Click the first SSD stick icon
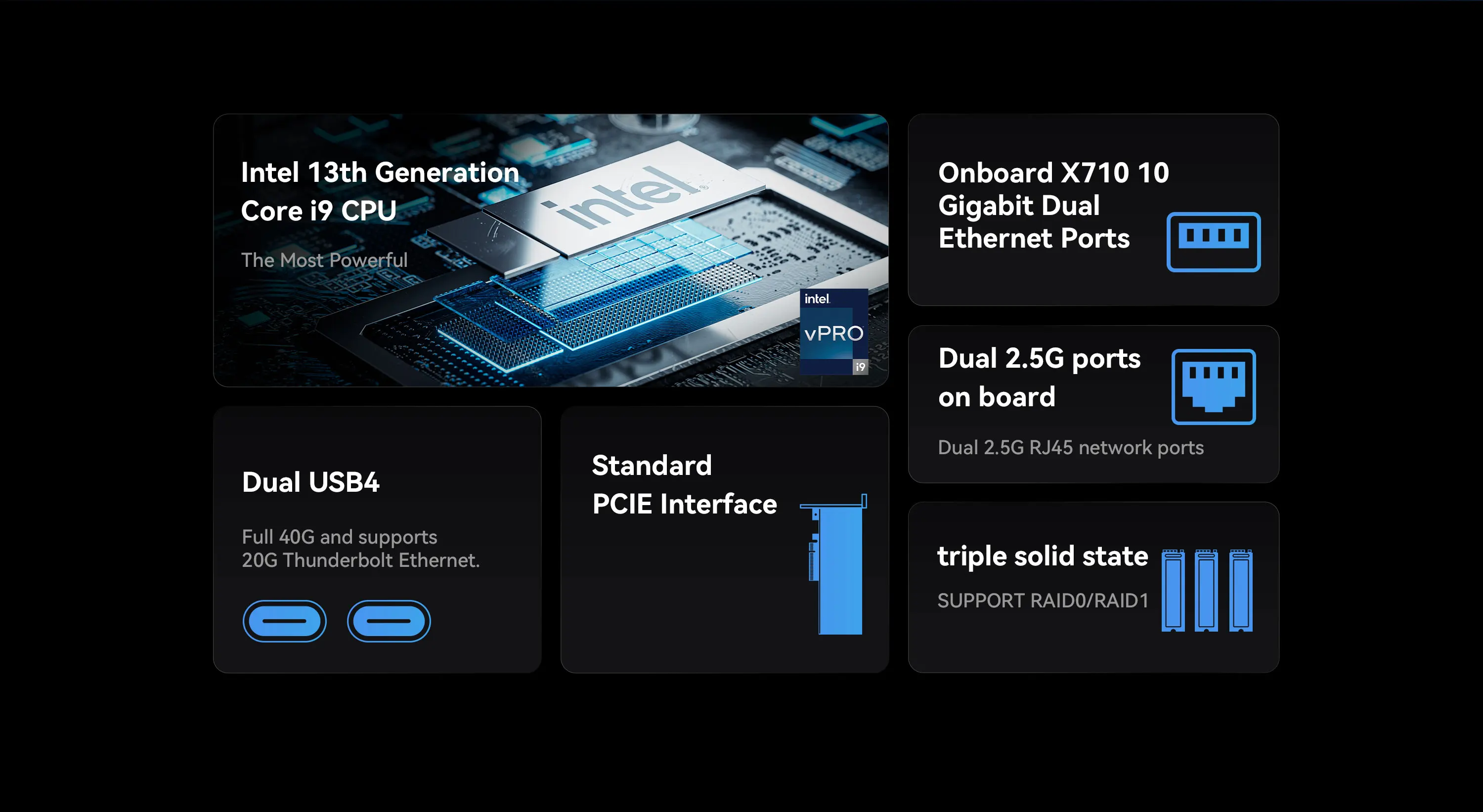Screen dimensions: 1483x812 (x=1173, y=591)
